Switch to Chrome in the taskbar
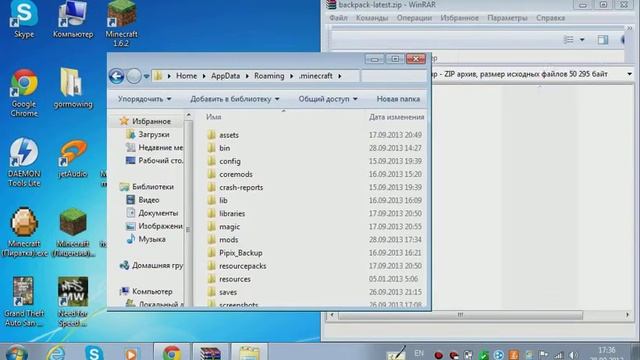Viewport: 640px width, 360px height. [172, 352]
